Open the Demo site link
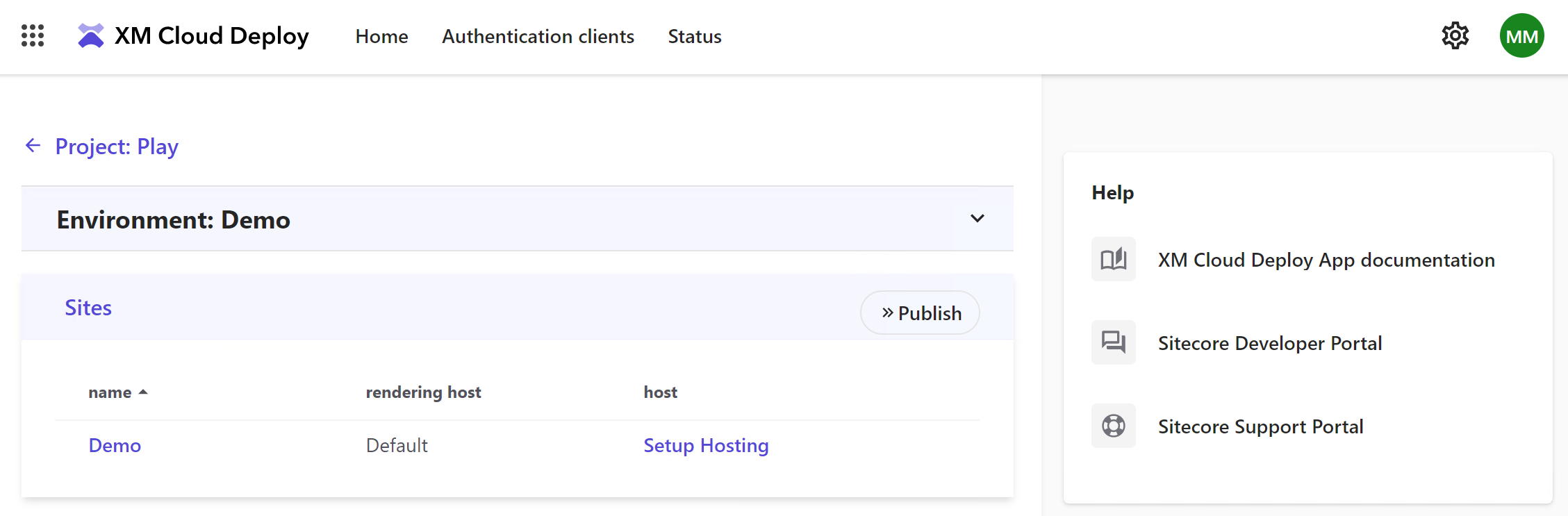This screenshot has height=516, width=1568. tap(115, 445)
